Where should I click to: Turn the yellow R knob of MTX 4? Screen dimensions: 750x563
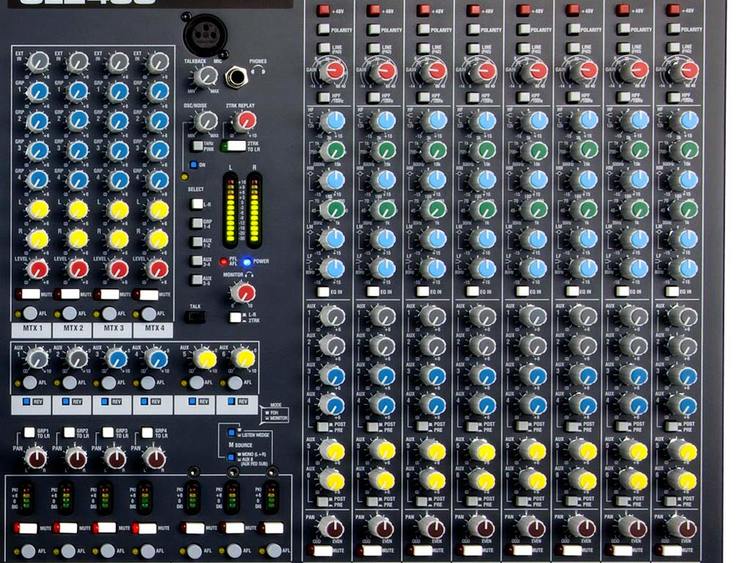[x=156, y=240]
